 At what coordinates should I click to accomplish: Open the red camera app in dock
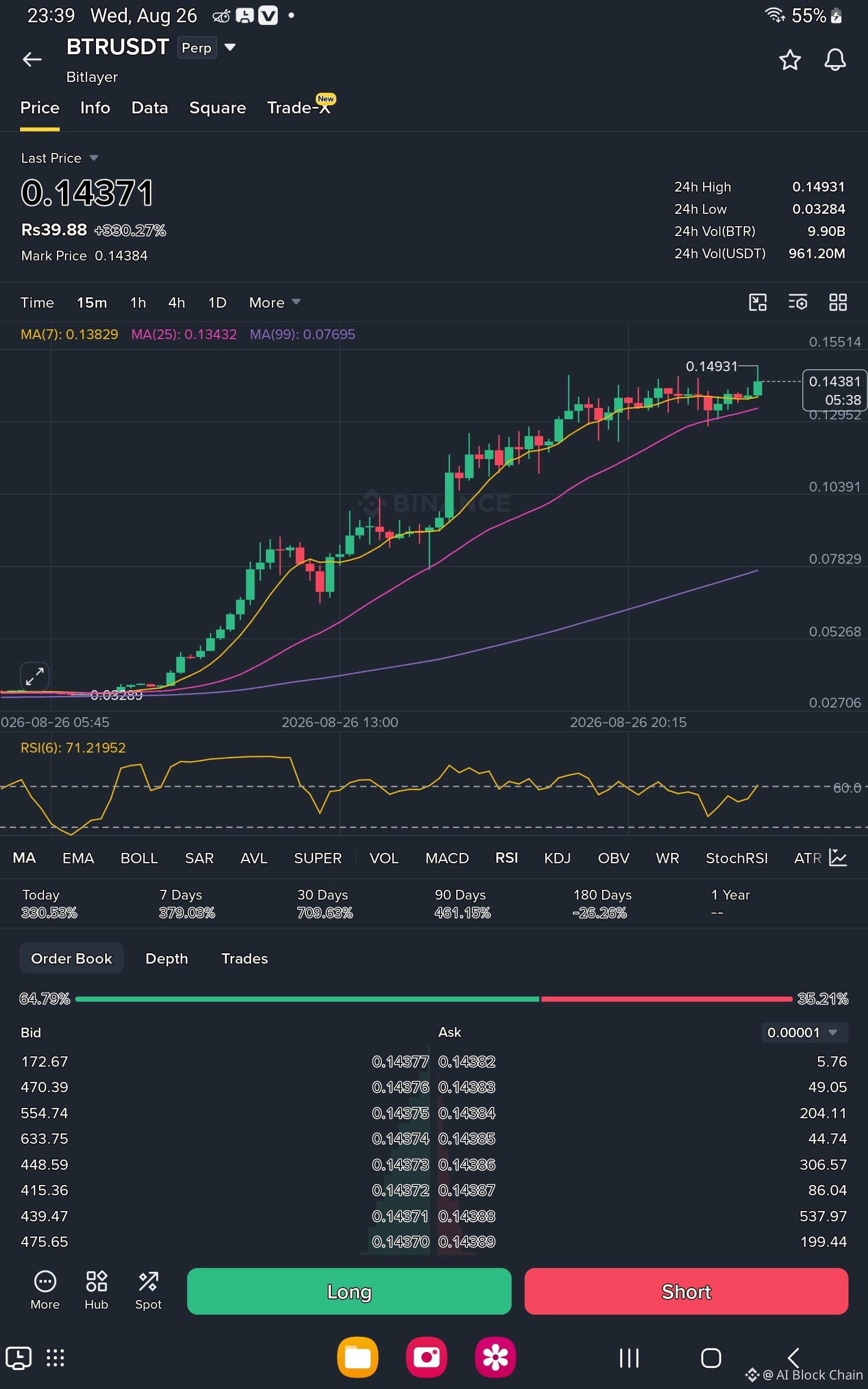(x=426, y=1358)
